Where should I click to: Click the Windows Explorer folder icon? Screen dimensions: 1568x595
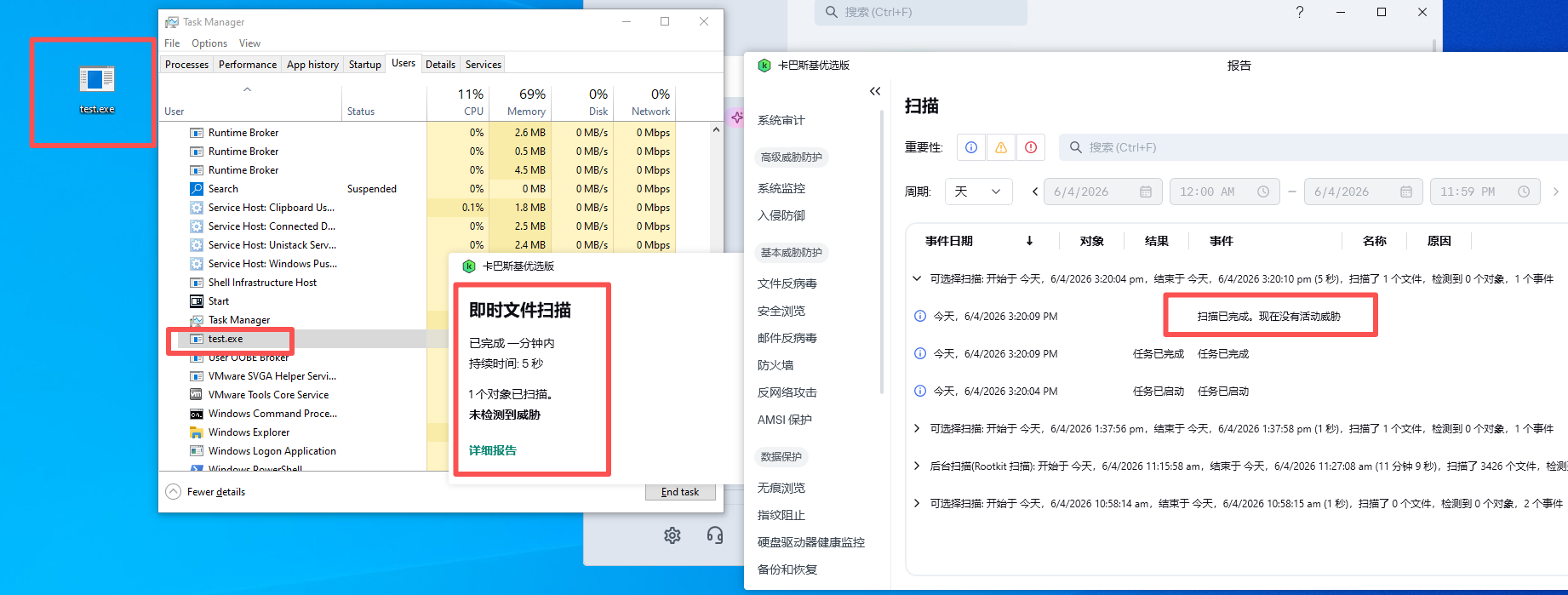[197, 432]
